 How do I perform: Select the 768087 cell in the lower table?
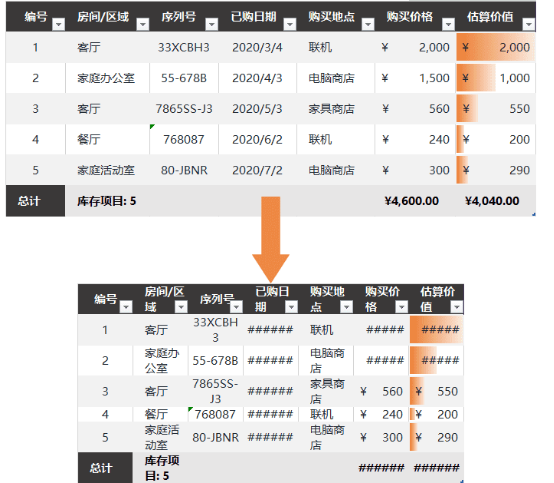pos(216,414)
